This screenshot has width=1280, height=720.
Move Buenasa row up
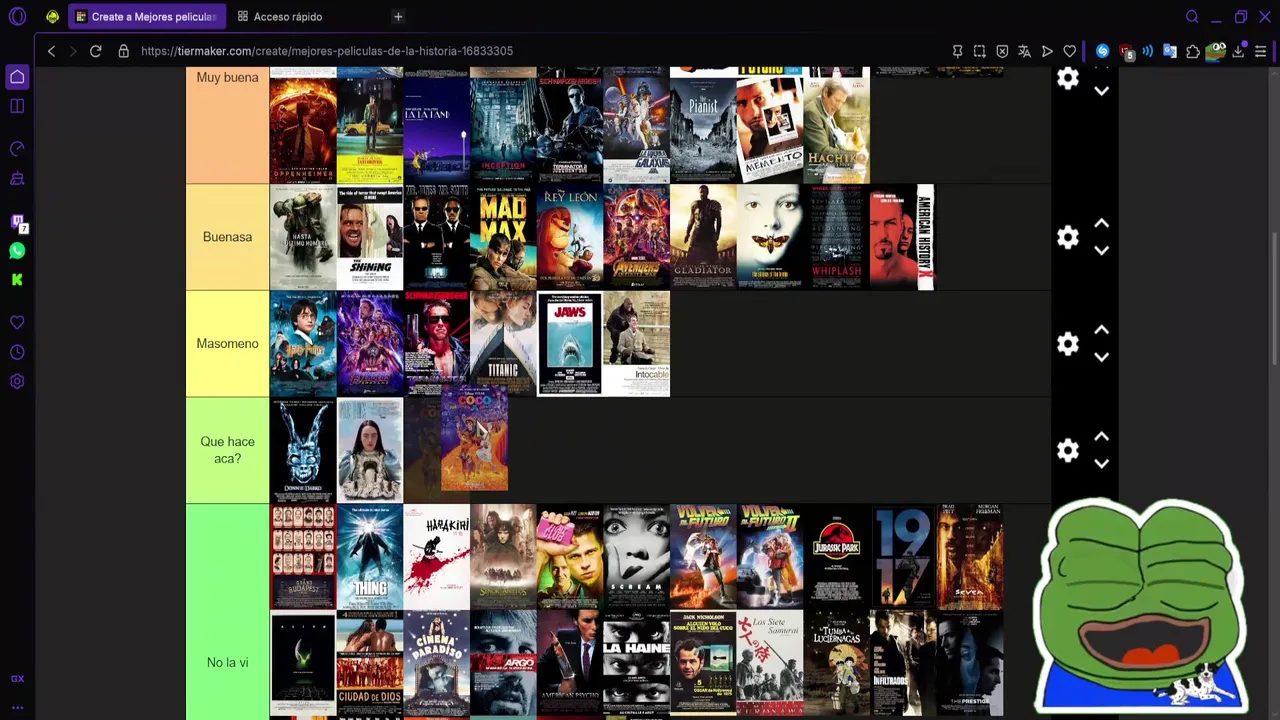pos(1101,224)
